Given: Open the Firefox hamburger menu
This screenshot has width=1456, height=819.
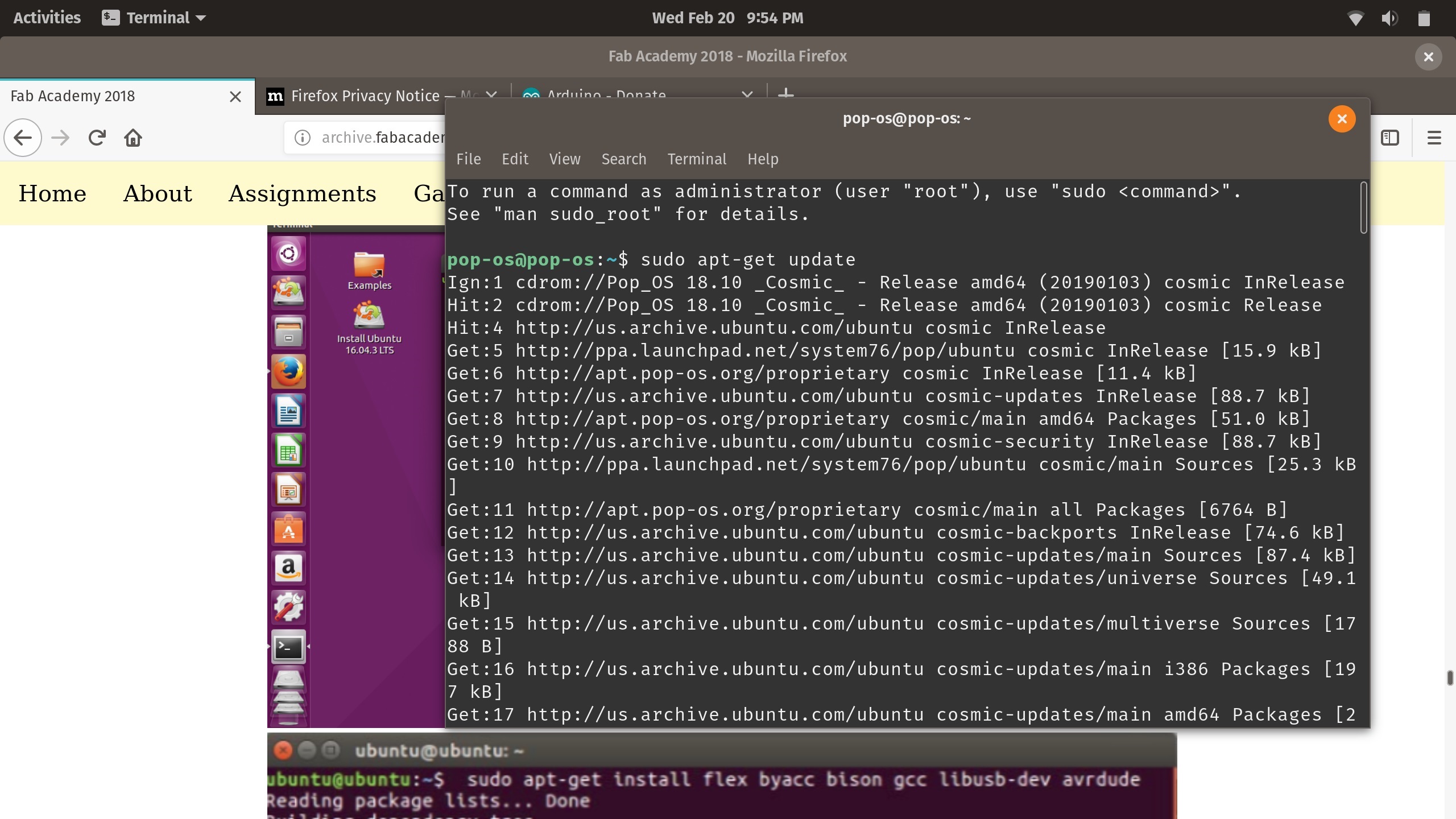Looking at the screenshot, I should tap(1434, 138).
